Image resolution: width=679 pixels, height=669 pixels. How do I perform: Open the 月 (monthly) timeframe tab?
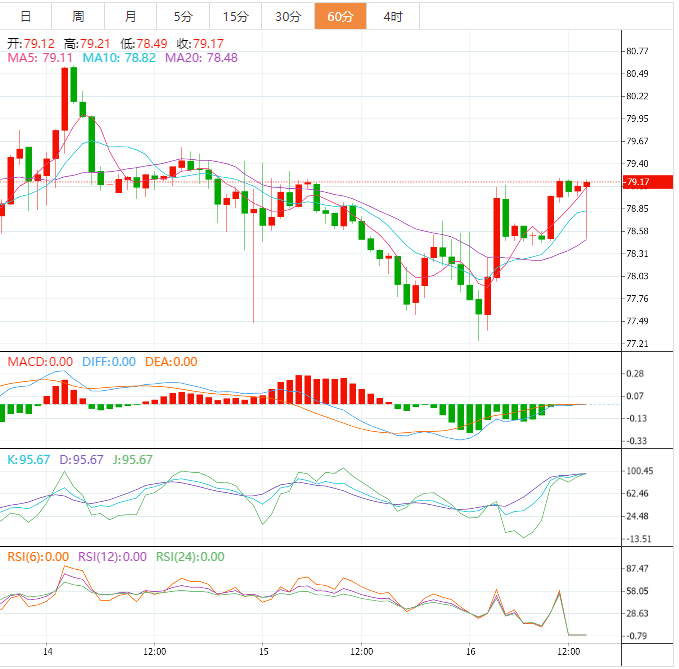[131, 16]
